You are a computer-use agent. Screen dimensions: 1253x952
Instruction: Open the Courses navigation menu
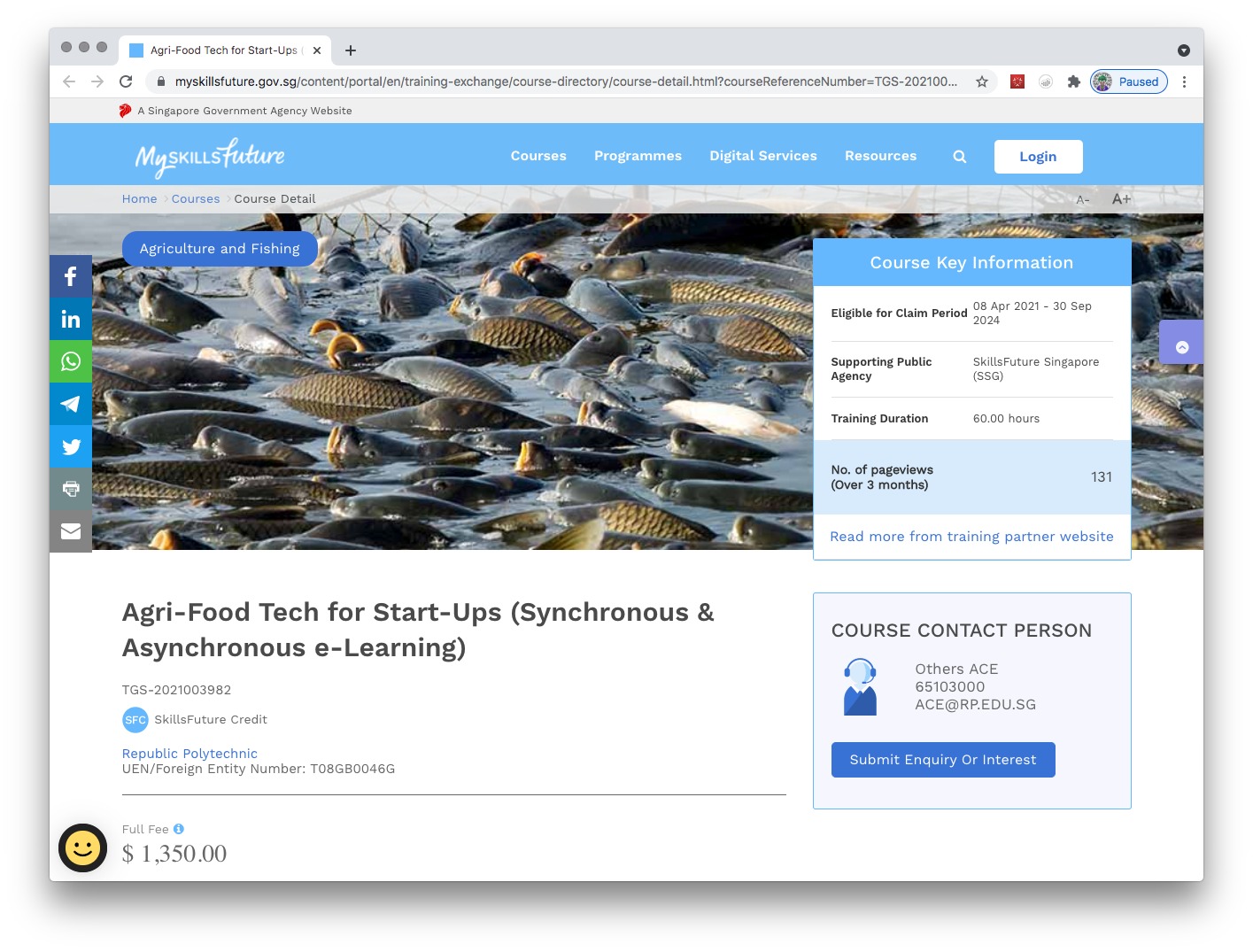(538, 156)
